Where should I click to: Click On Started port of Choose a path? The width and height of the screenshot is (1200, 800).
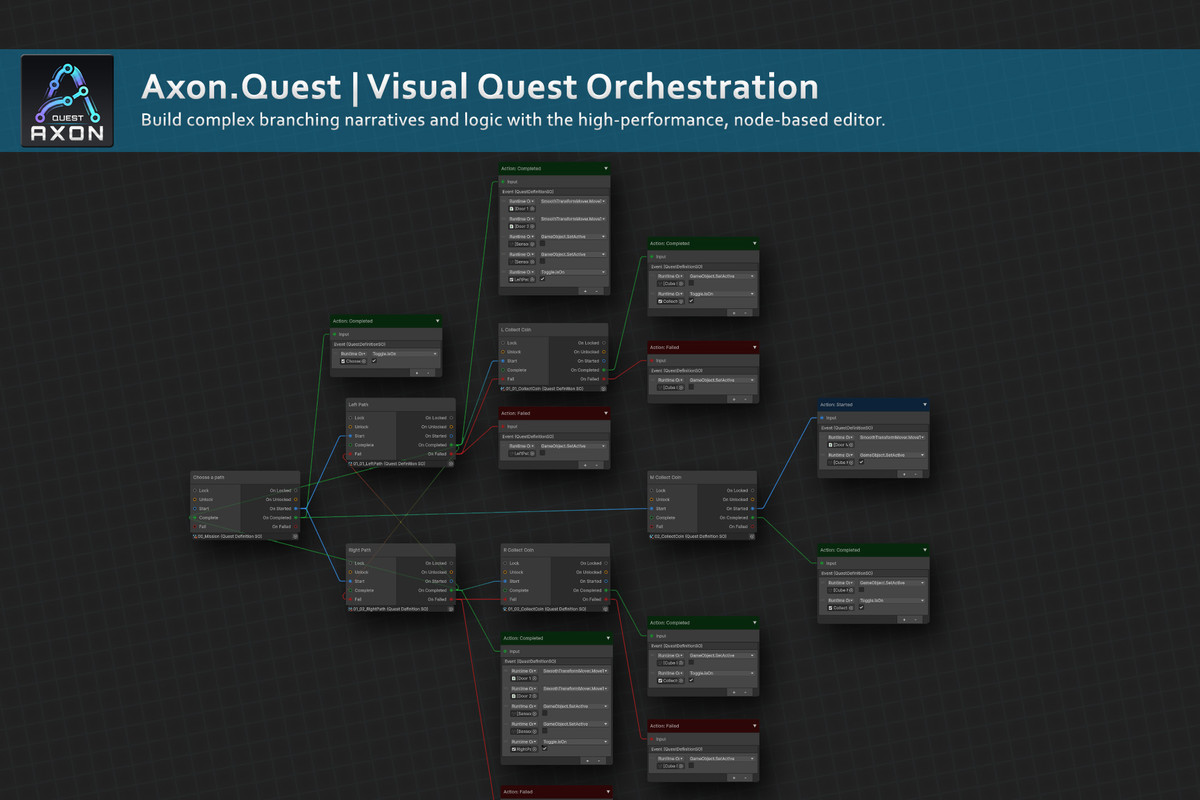click(296, 508)
